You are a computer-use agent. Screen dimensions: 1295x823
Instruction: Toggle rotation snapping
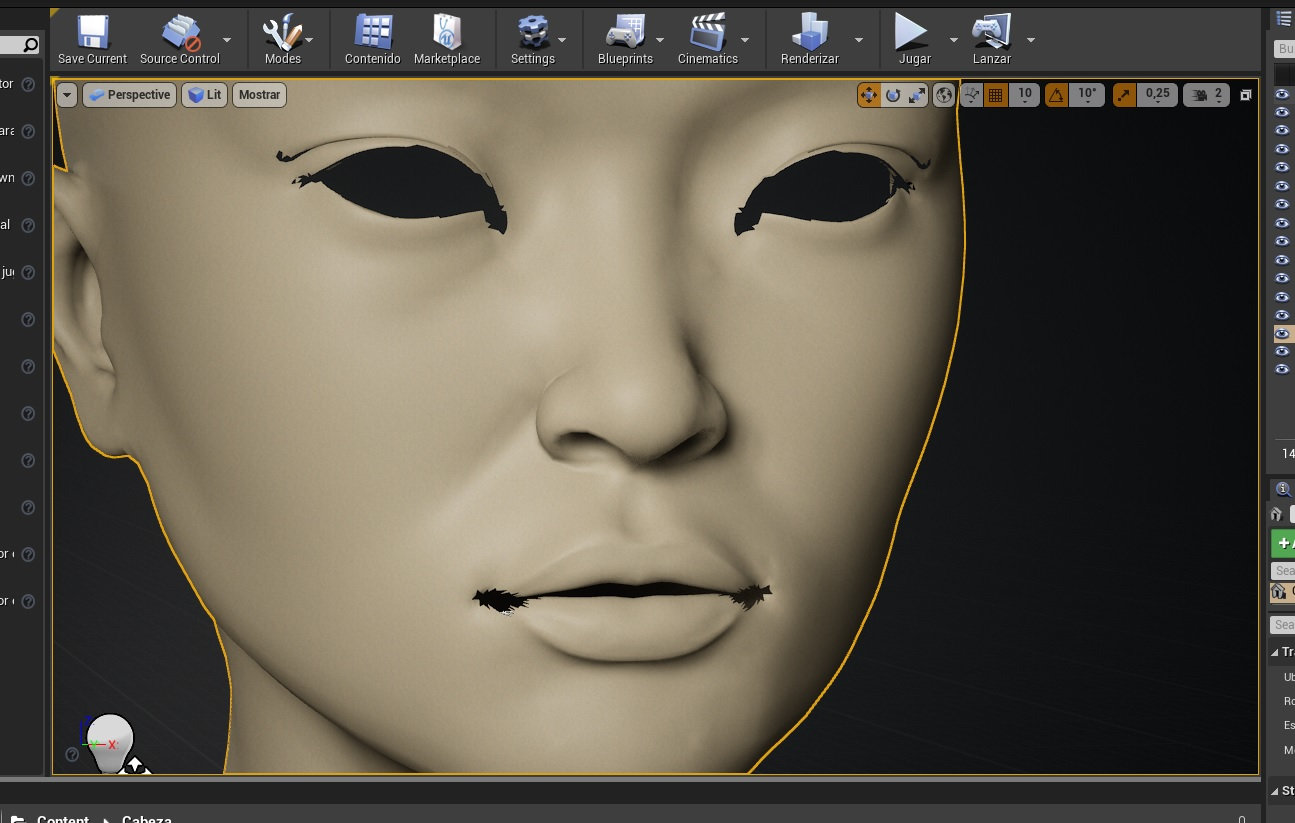[x=1056, y=95]
